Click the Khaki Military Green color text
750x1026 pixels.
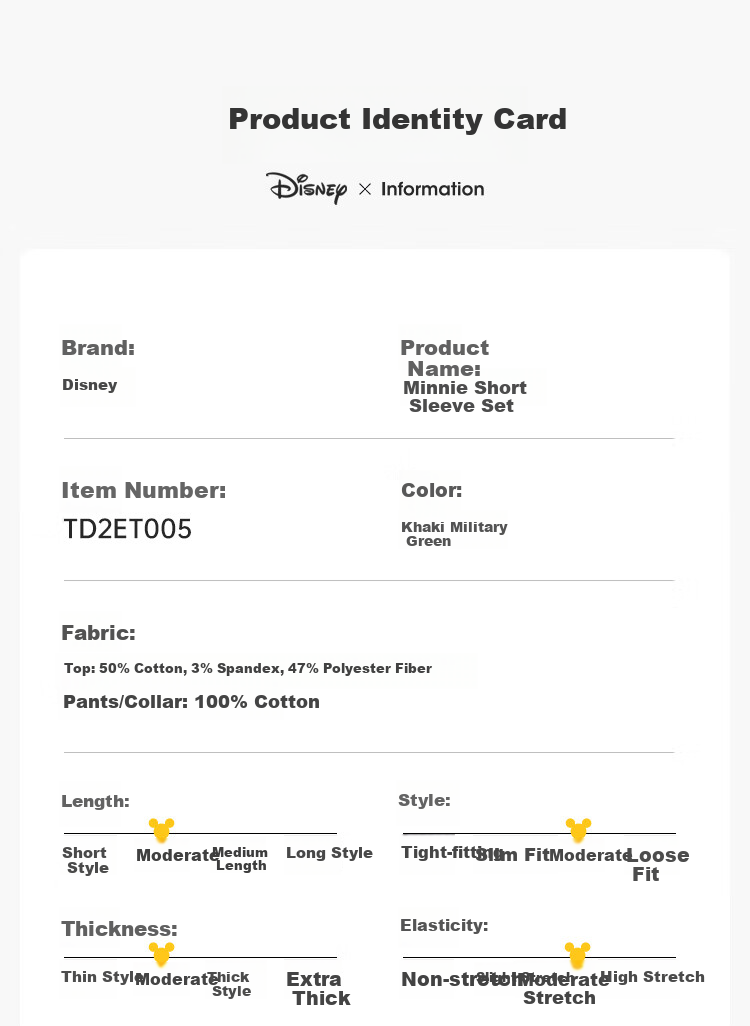coord(454,534)
